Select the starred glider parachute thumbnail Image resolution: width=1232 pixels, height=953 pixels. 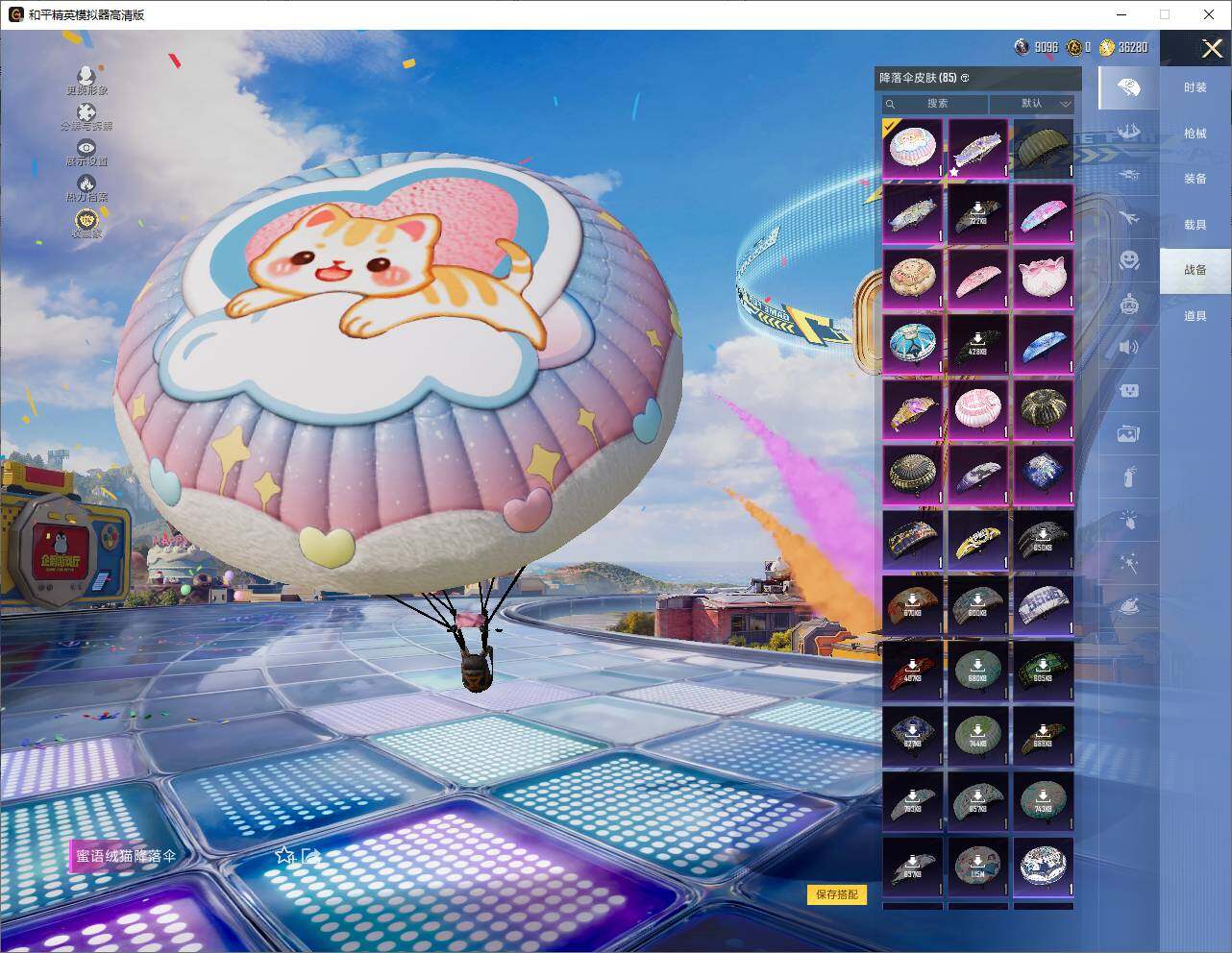click(x=978, y=148)
